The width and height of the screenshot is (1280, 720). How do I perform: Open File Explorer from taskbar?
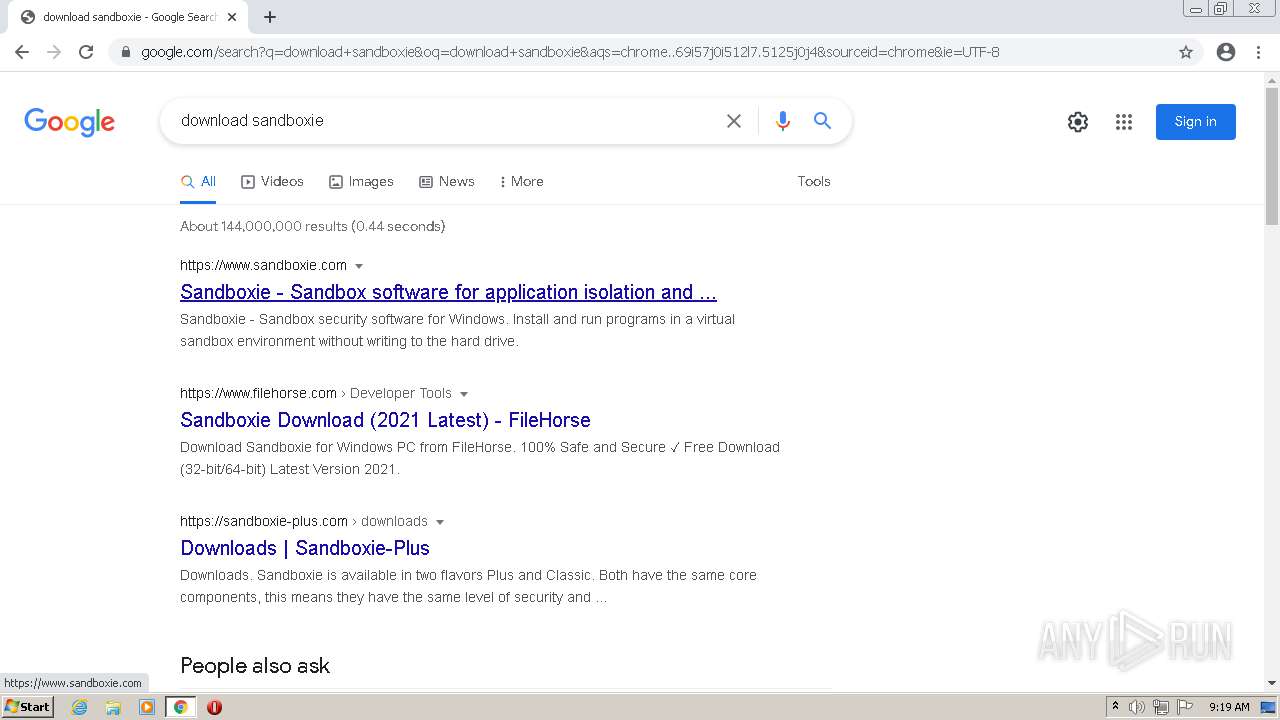[113, 707]
